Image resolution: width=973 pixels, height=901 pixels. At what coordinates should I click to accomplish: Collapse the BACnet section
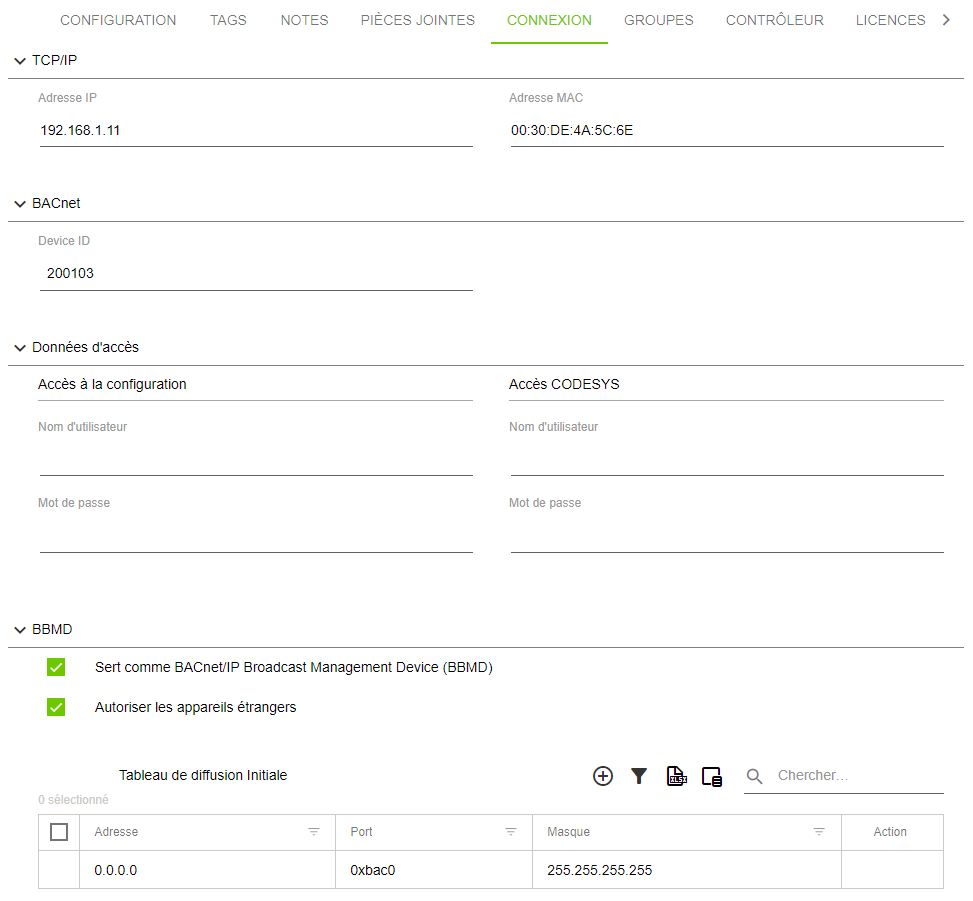point(20,204)
